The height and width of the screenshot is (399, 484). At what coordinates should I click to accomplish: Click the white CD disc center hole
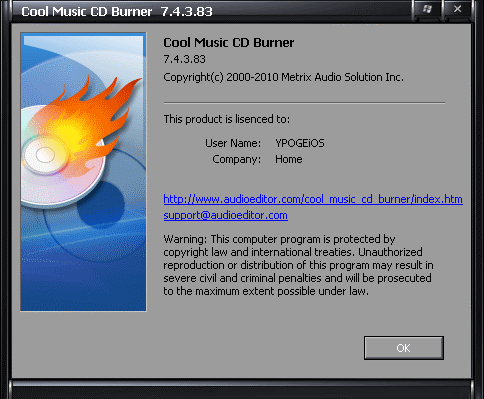(x=45, y=155)
